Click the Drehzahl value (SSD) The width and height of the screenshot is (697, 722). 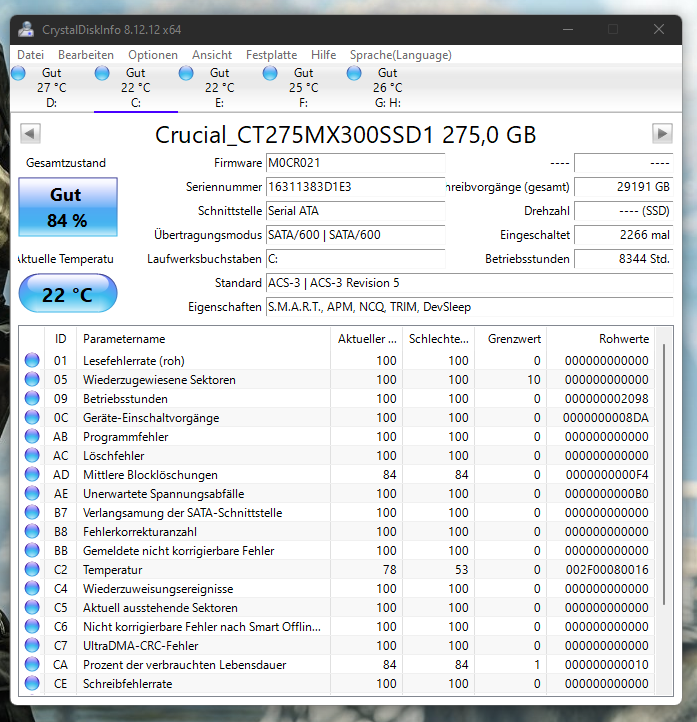tap(623, 211)
